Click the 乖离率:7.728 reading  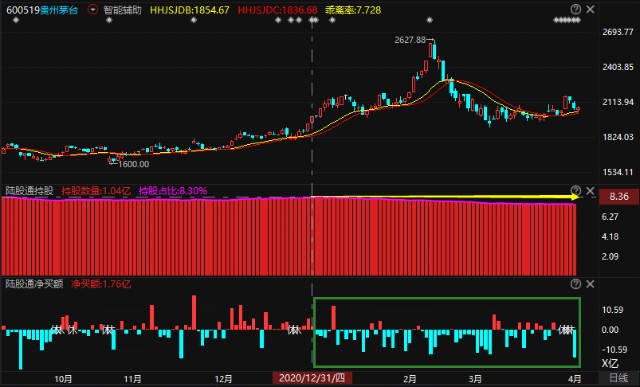pyautogui.click(x=353, y=10)
